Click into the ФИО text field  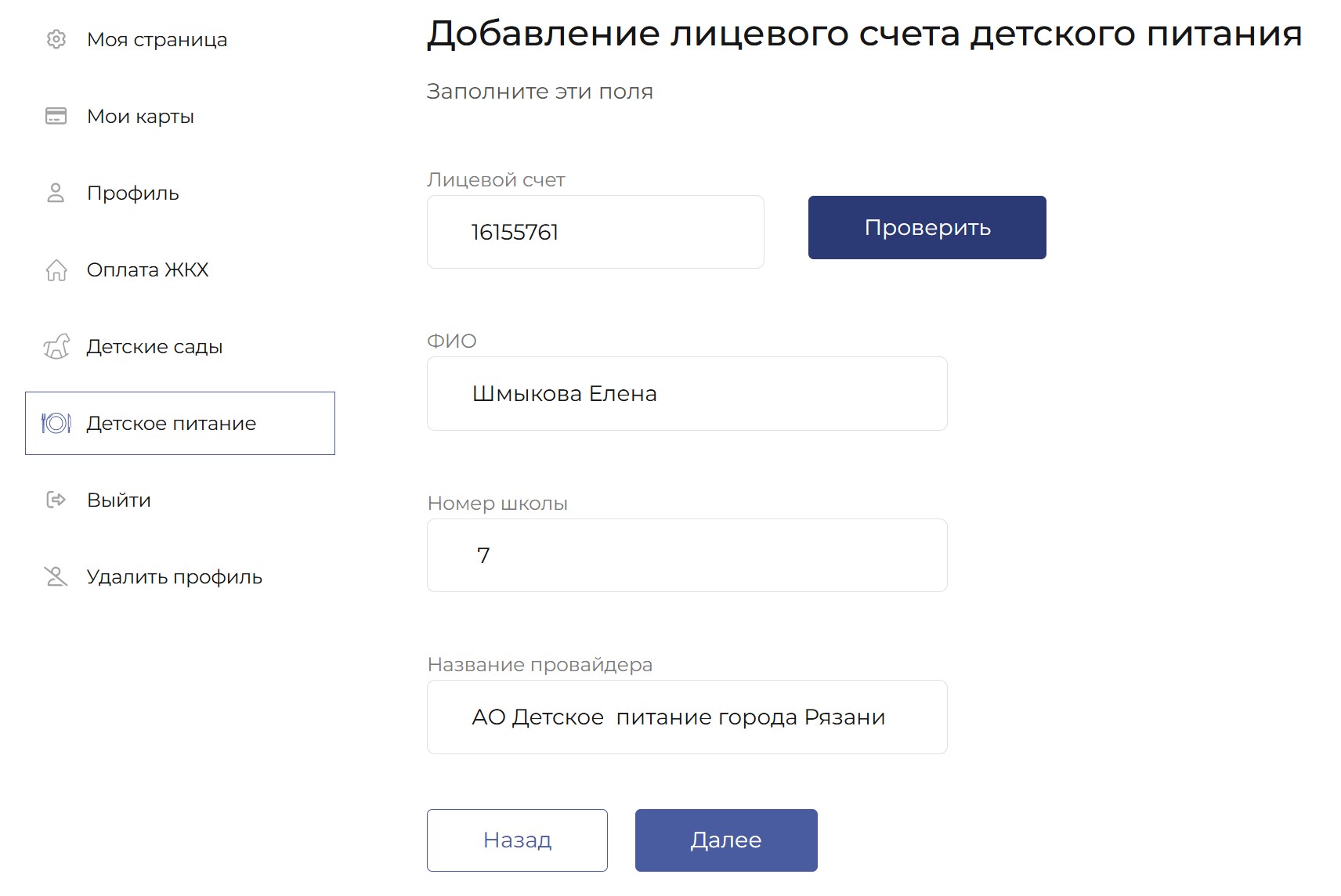click(x=687, y=394)
